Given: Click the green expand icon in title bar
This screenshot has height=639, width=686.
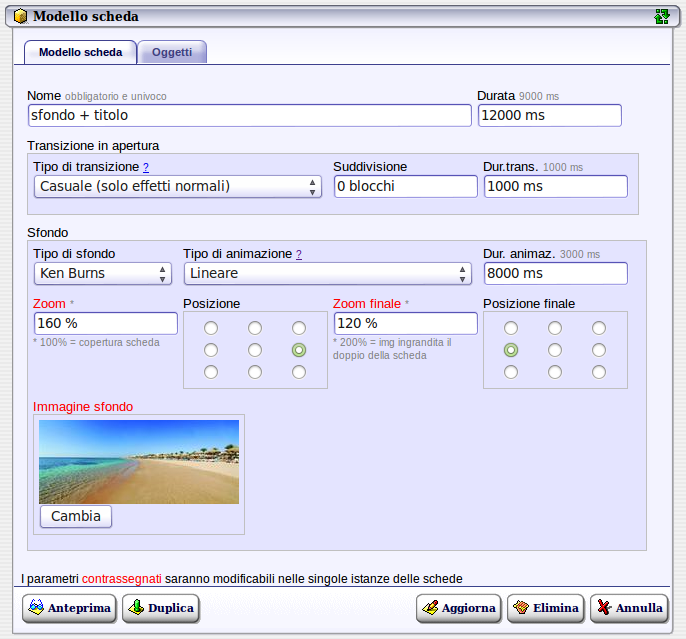Looking at the screenshot, I should pyautogui.click(x=661, y=16).
